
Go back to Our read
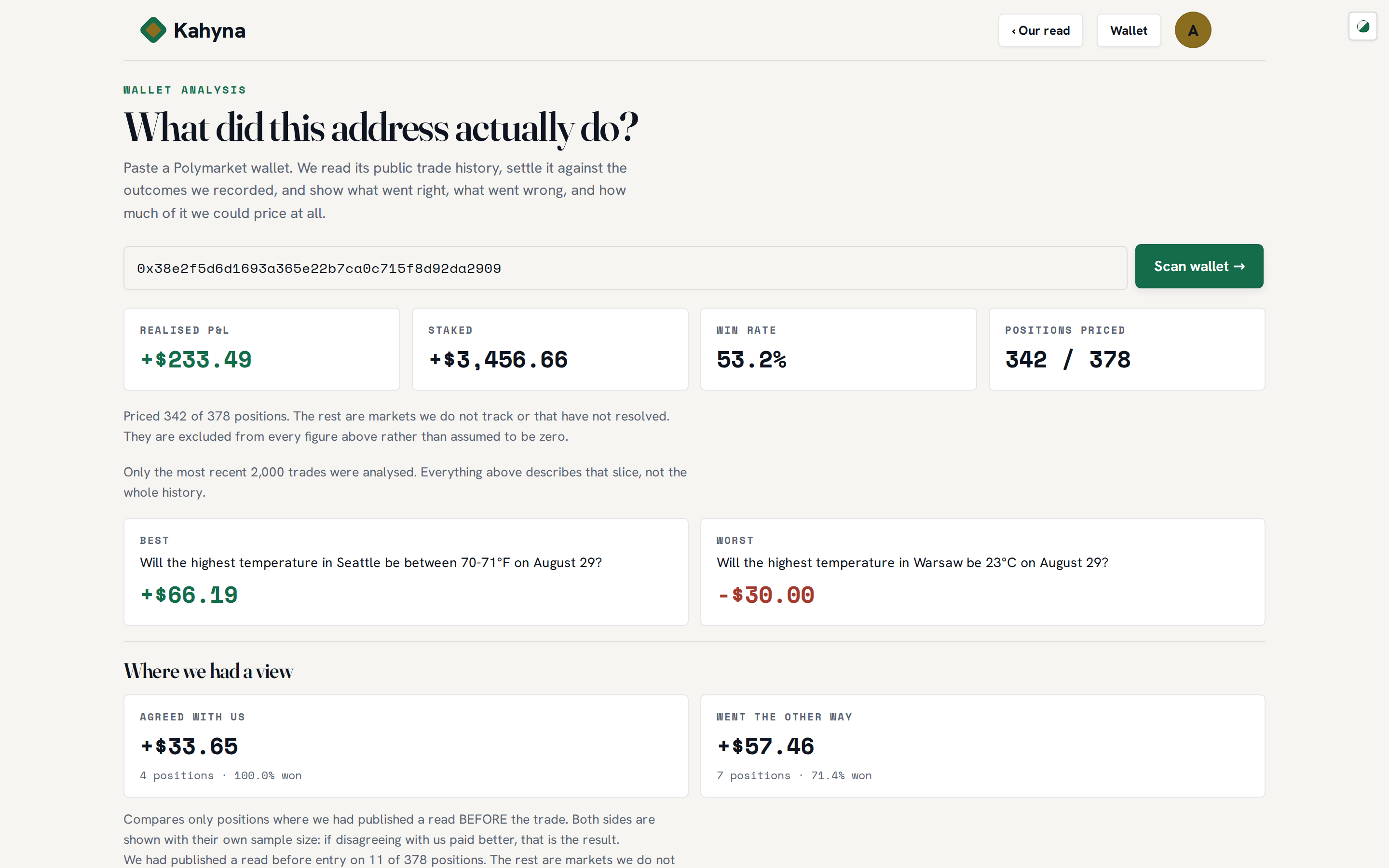coord(1040,30)
